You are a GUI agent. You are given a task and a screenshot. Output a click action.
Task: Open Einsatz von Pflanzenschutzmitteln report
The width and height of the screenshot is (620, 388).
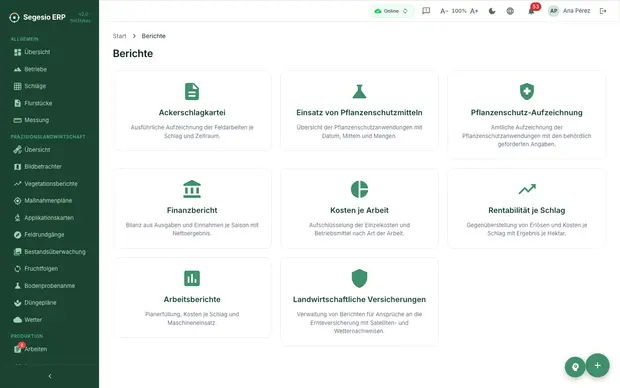[x=359, y=111]
